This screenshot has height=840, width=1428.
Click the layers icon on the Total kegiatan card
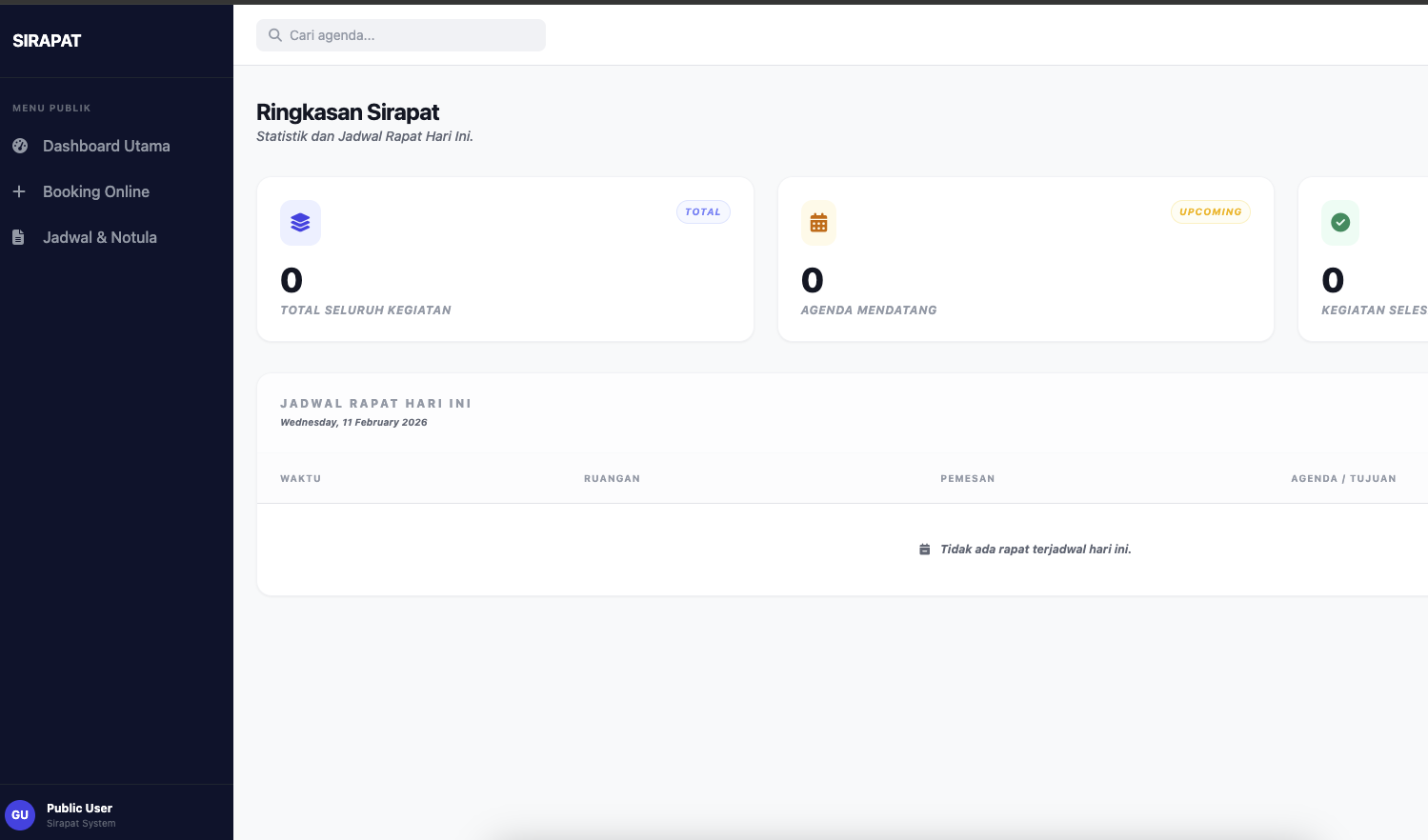pyautogui.click(x=300, y=222)
